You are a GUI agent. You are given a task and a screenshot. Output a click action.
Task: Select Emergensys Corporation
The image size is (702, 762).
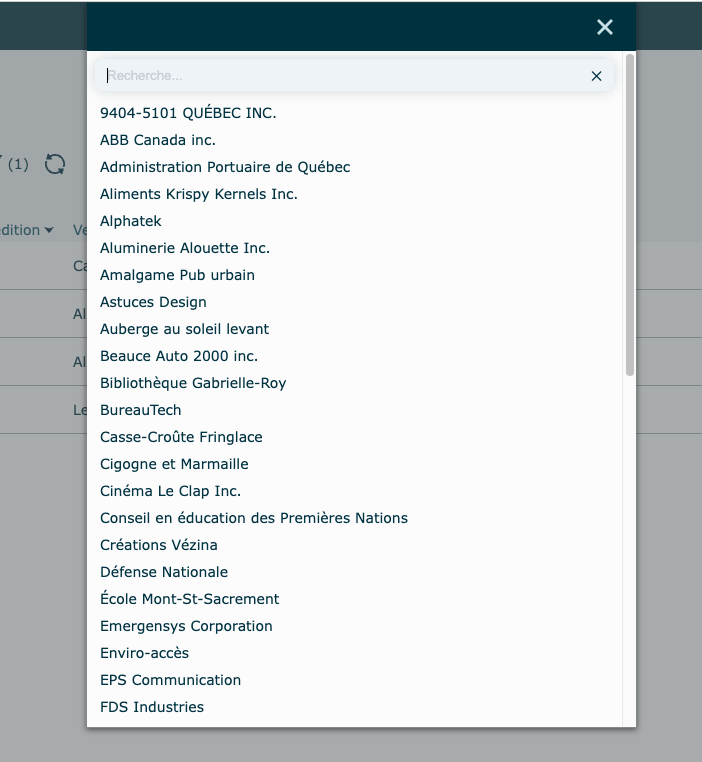186,626
